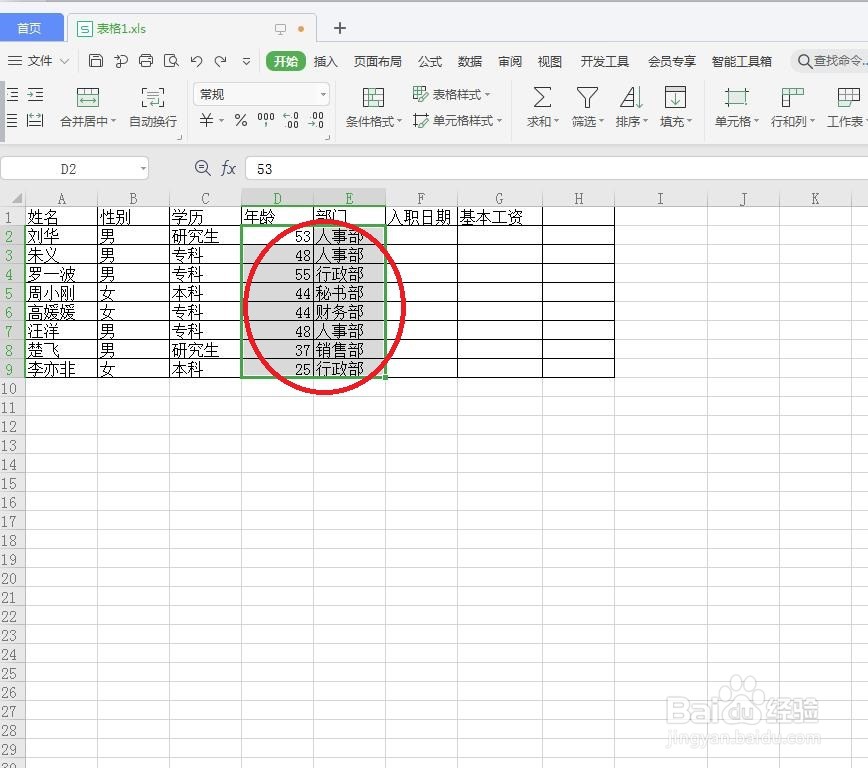The image size is (868, 768).
Task: Apply percent style format
Action: tap(241, 120)
